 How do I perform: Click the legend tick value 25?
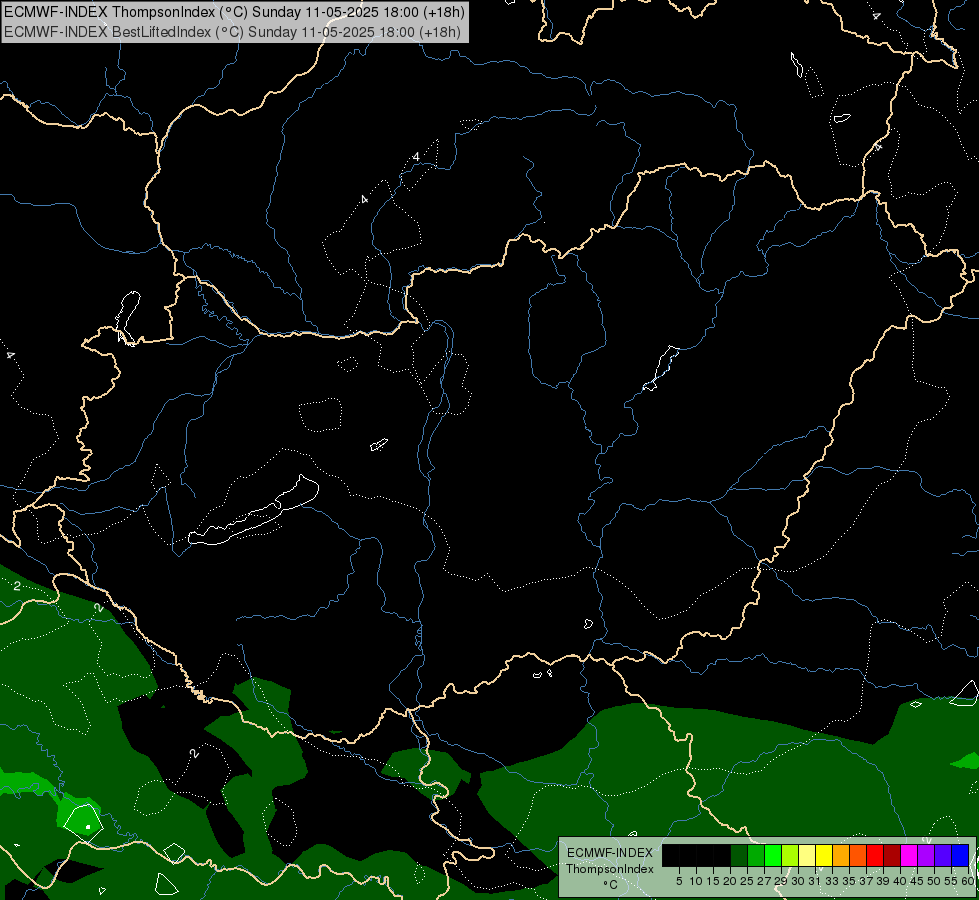tap(747, 881)
